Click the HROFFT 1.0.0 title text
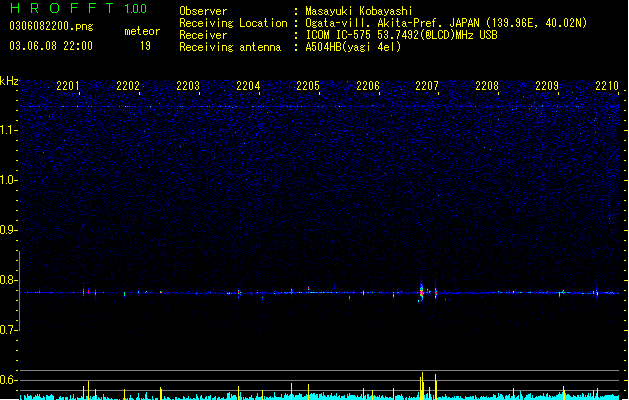Image resolution: width=629 pixels, height=400 pixels. [78, 8]
